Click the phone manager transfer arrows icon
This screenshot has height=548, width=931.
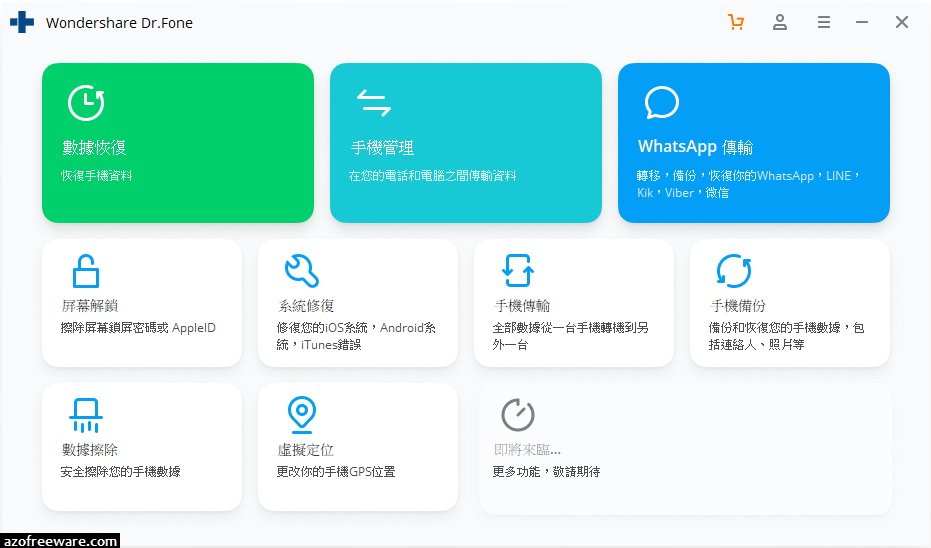point(374,103)
